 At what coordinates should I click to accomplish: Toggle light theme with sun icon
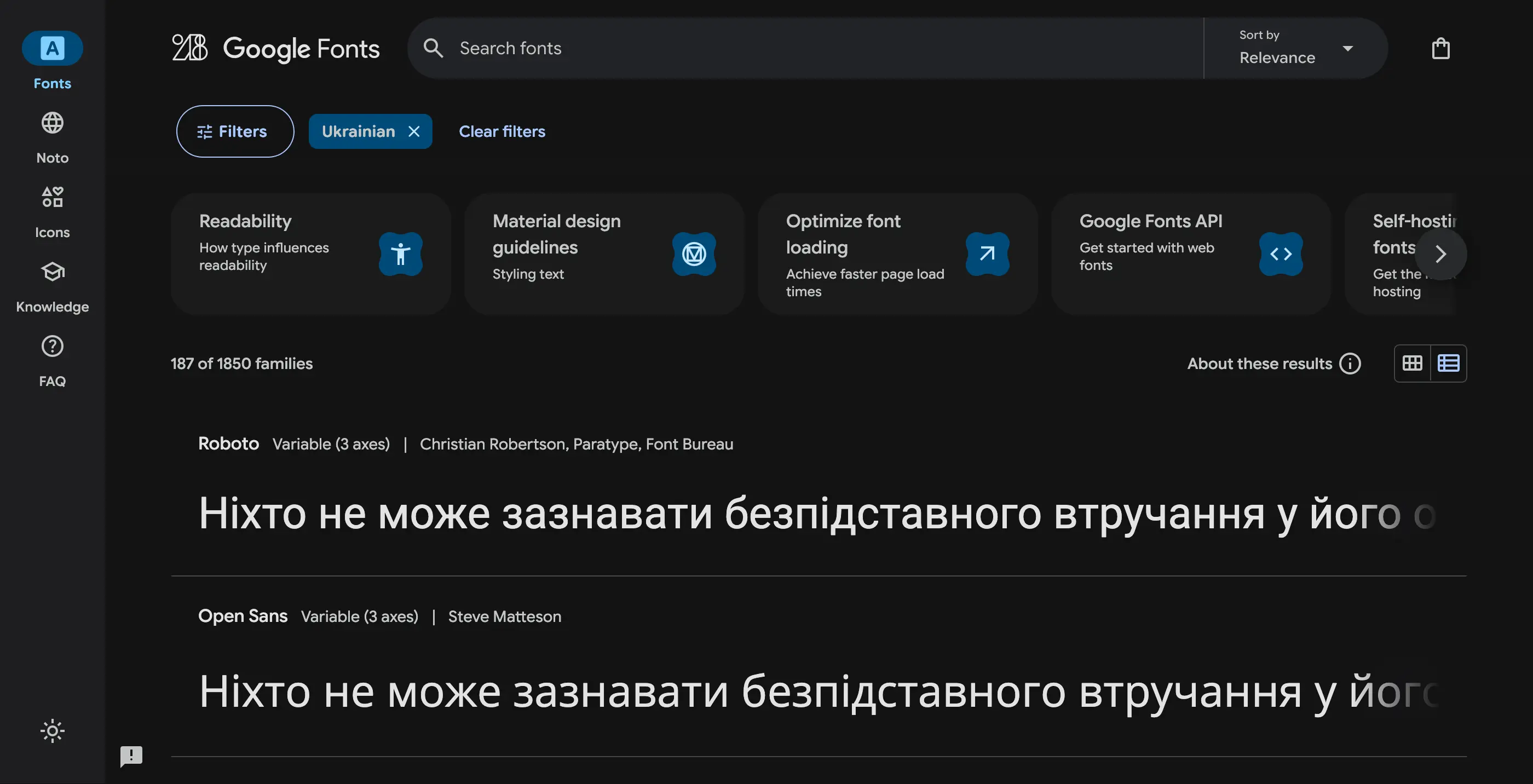[x=53, y=730]
